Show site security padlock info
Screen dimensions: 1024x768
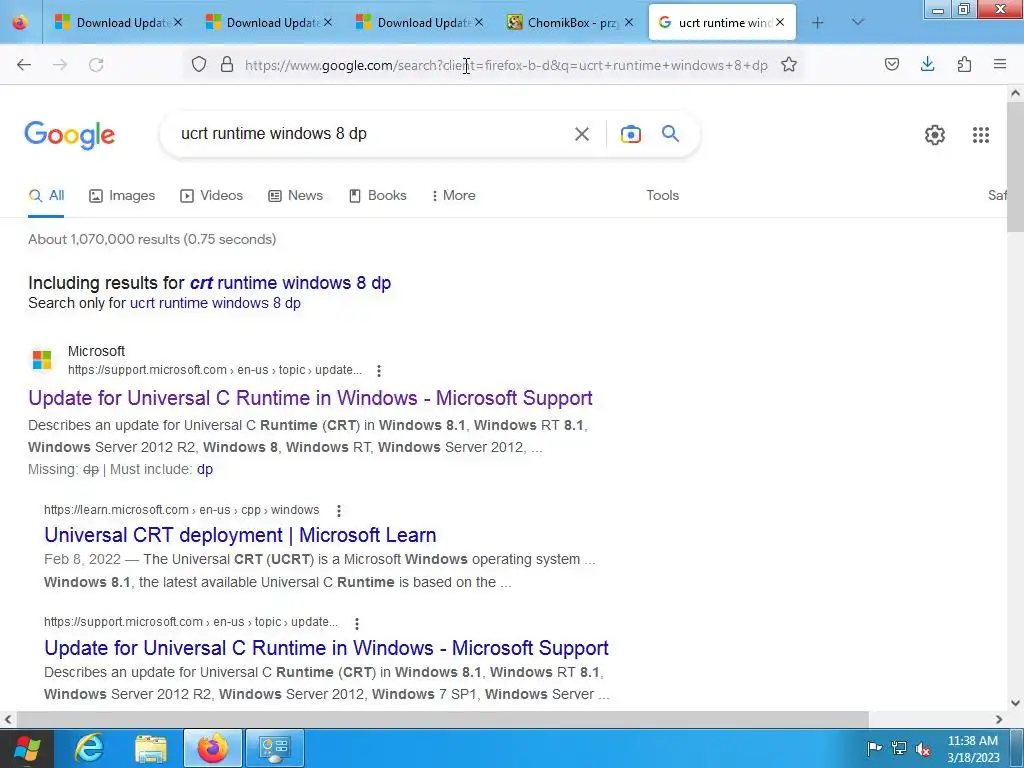pyautogui.click(x=227, y=65)
